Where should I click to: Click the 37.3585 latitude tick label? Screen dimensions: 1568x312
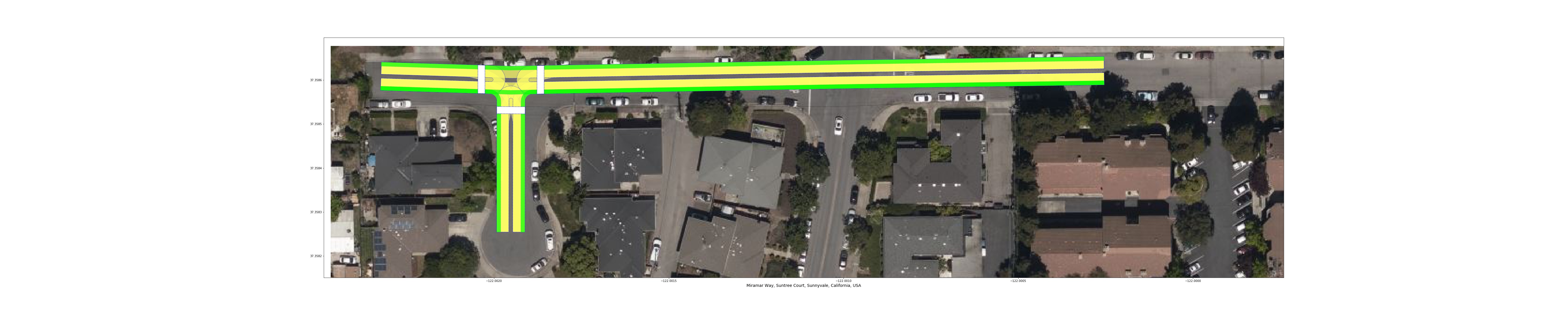coord(316,124)
